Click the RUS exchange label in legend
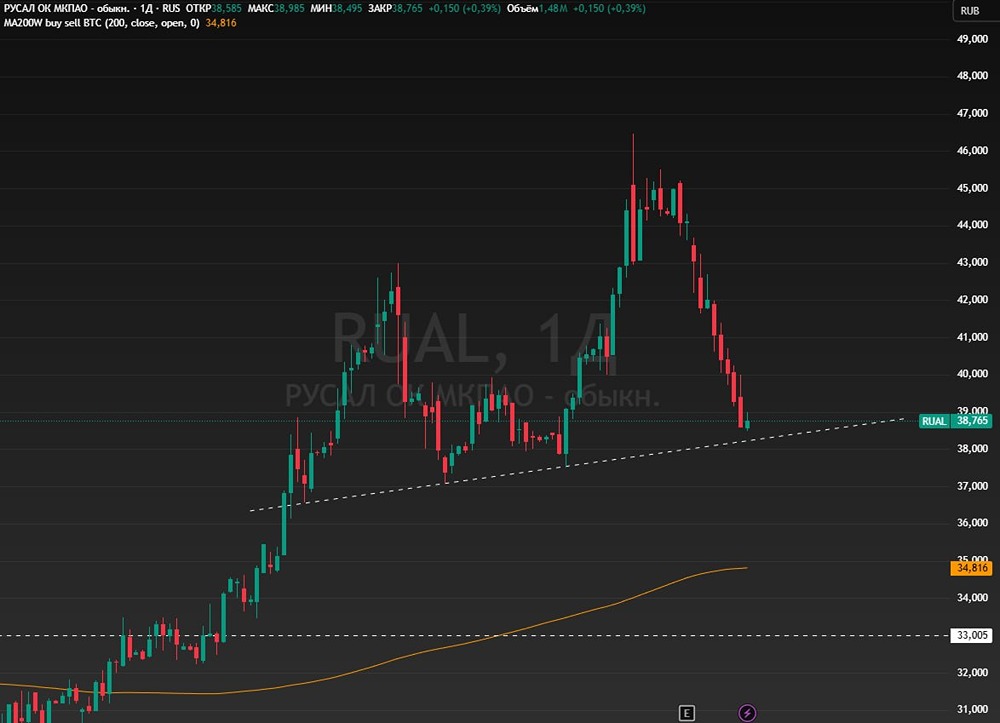 point(171,8)
